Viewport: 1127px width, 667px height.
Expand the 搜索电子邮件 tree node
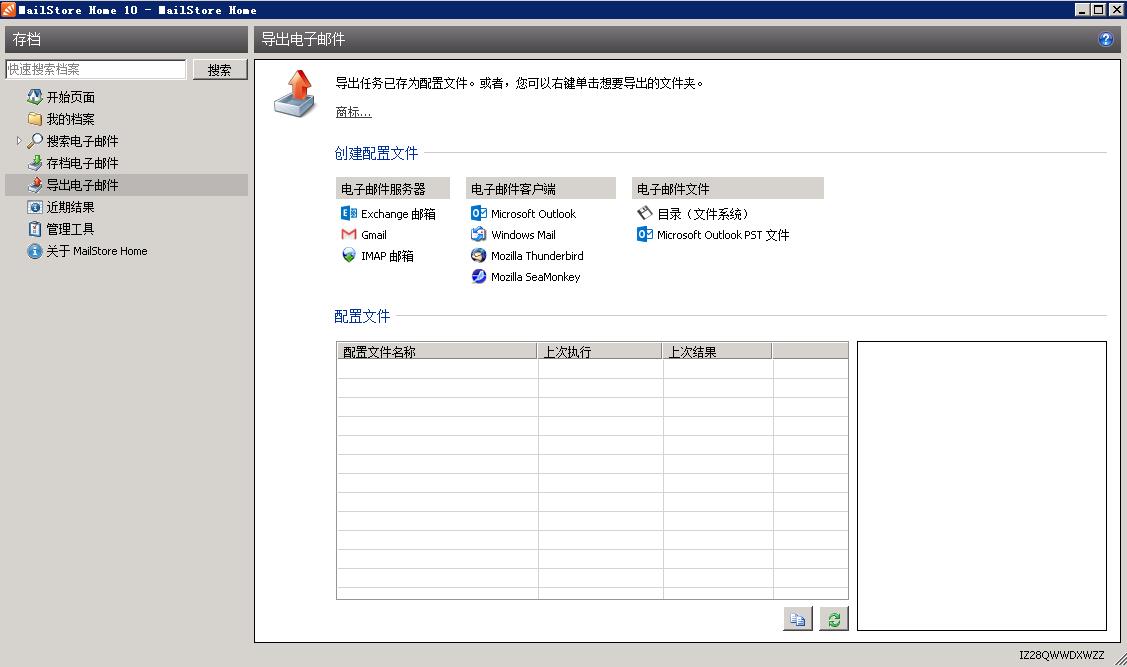click(x=19, y=141)
